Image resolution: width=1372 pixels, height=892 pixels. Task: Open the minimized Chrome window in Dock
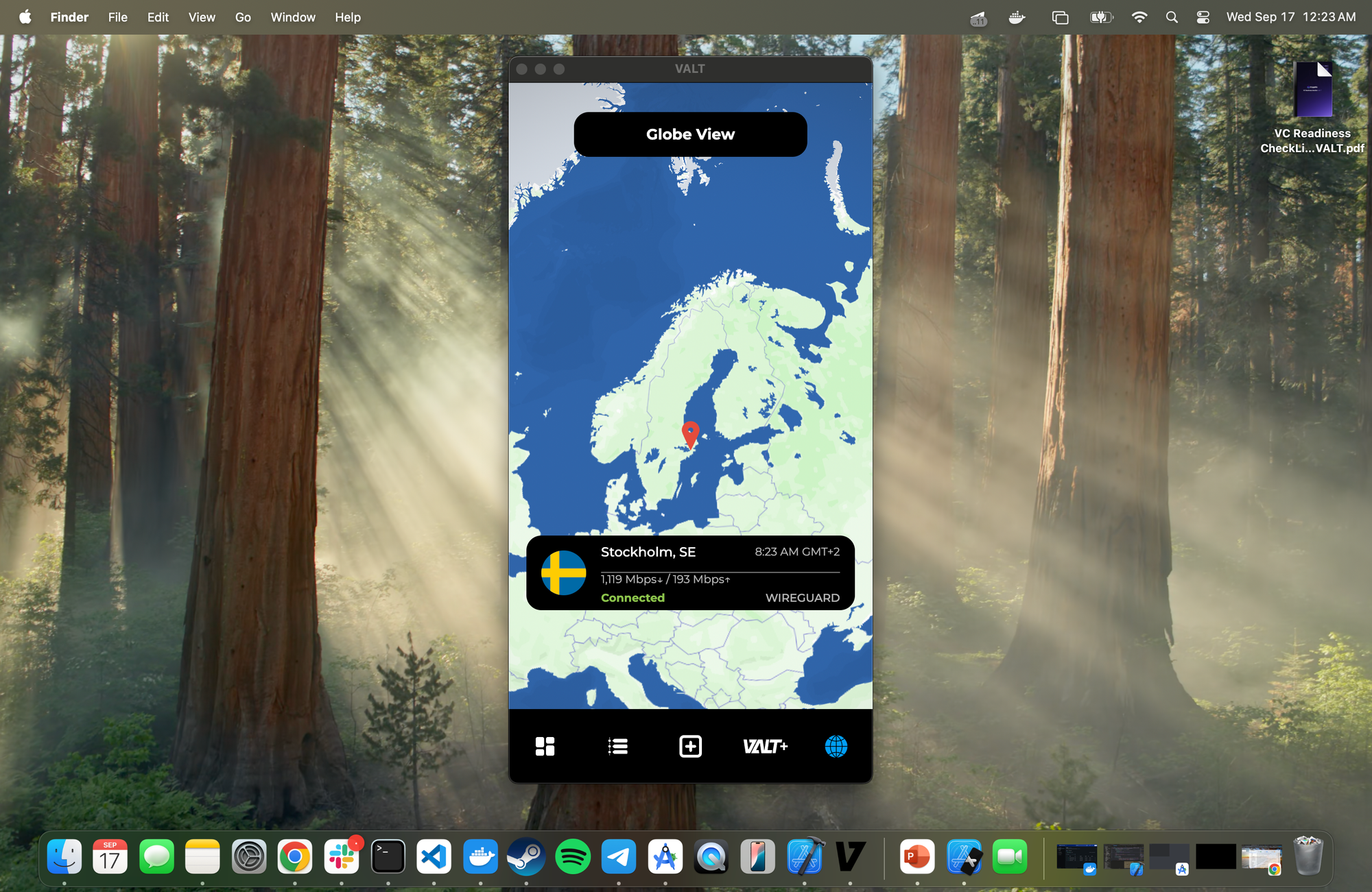click(x=1262, y=858)
